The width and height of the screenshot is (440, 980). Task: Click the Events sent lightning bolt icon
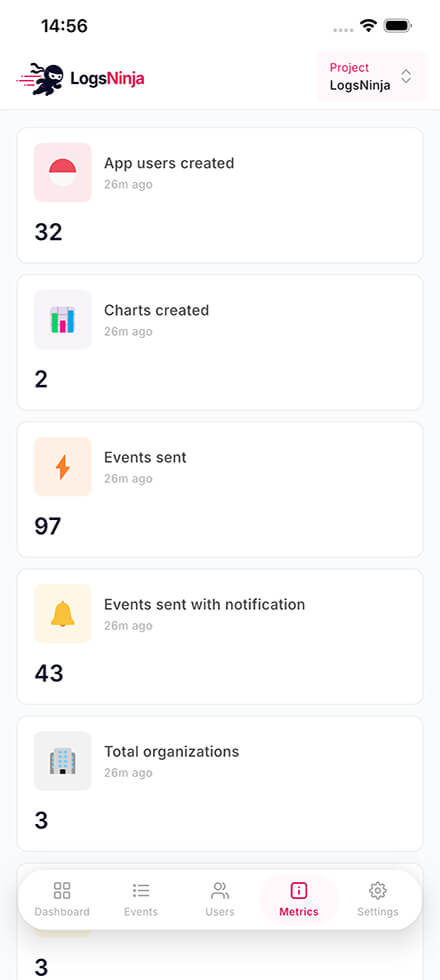(x=62, y=467)
